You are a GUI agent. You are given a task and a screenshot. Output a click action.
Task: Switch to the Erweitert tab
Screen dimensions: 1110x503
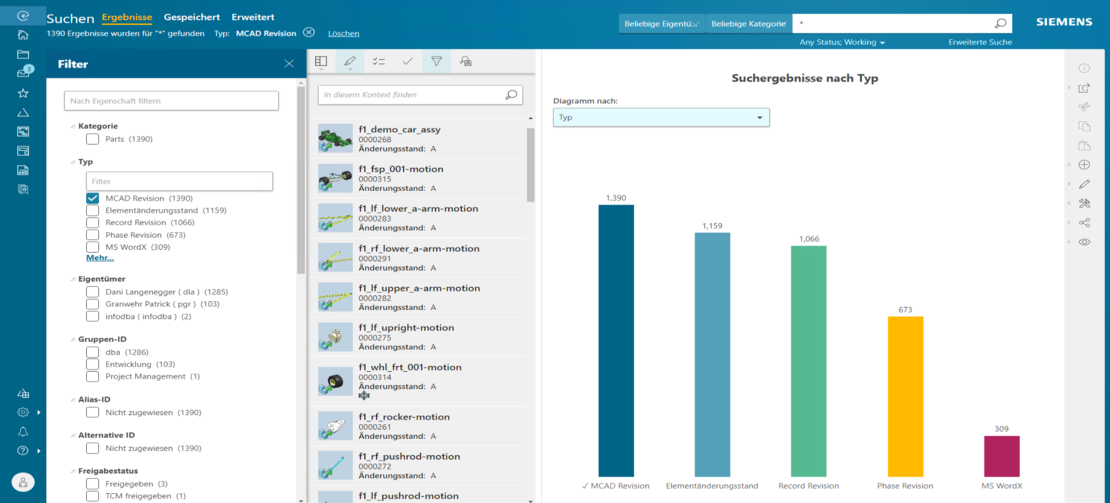tap(253, 17)
